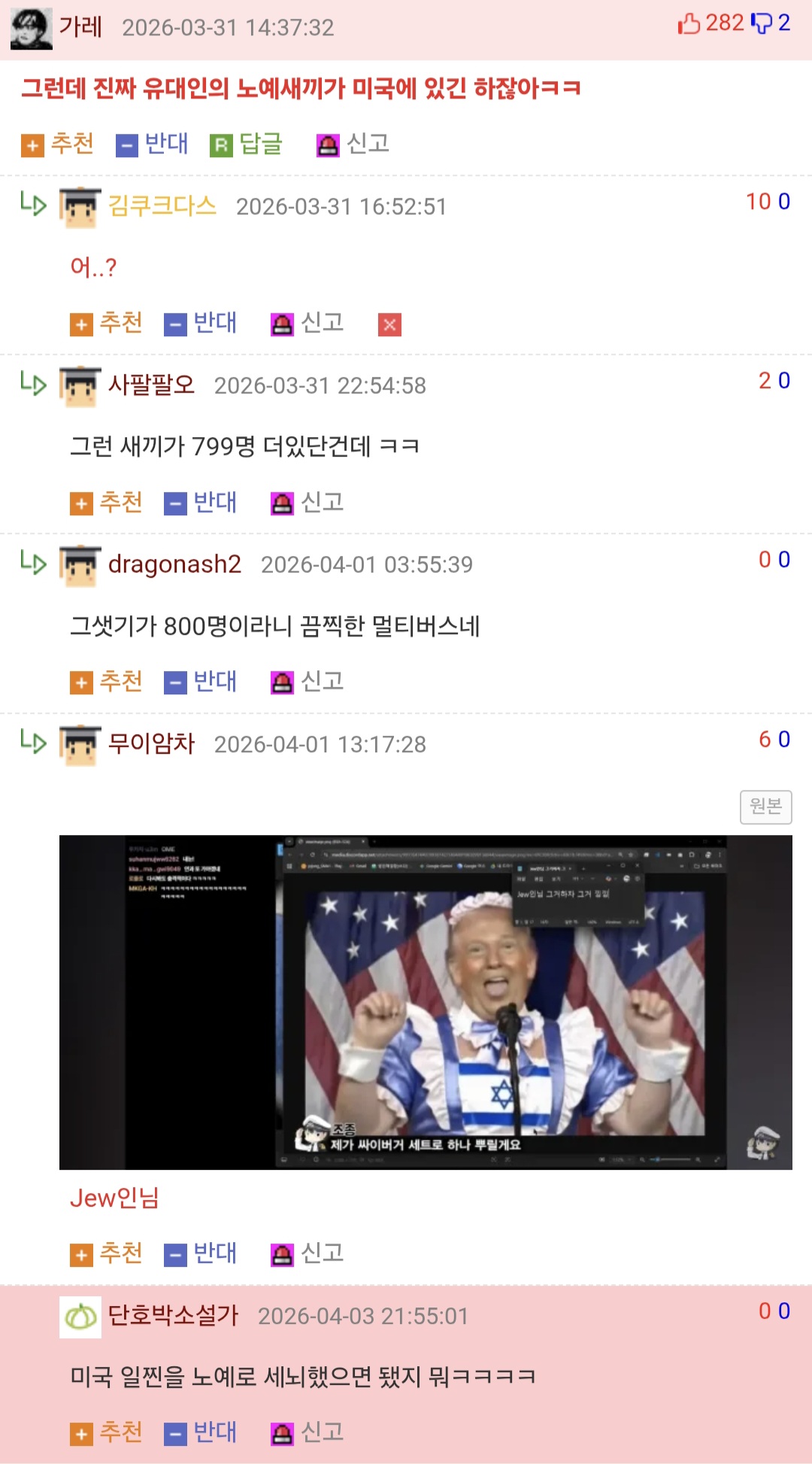Upvote 무이암차's image reply with 추천

[x=106, y=1253]
